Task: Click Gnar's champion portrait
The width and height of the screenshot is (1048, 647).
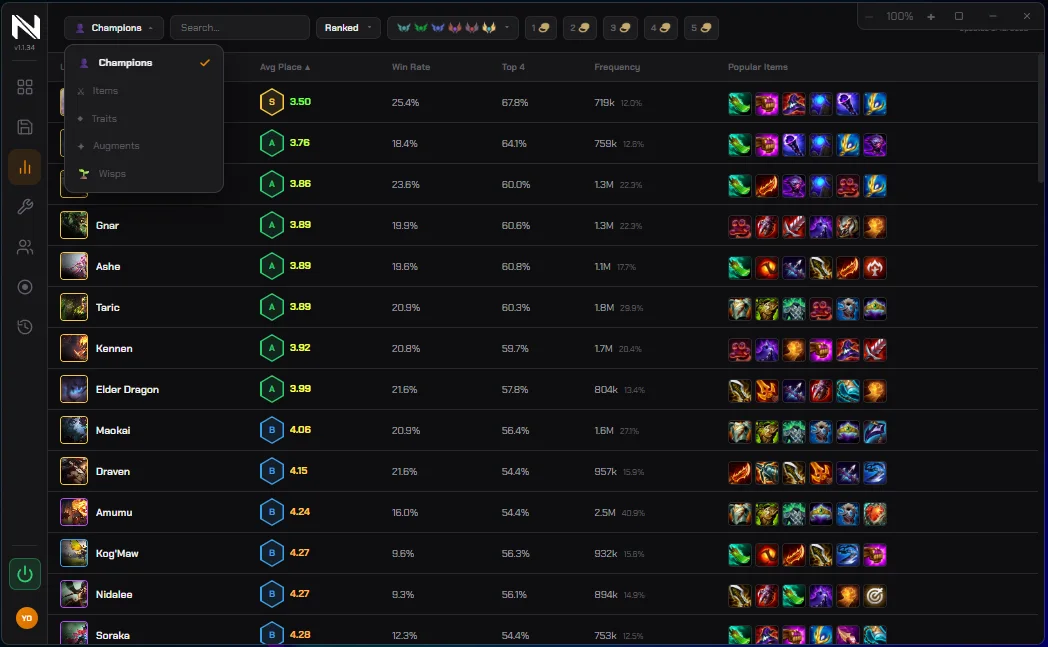Action: pyautogui.click(x=74, y=225)
